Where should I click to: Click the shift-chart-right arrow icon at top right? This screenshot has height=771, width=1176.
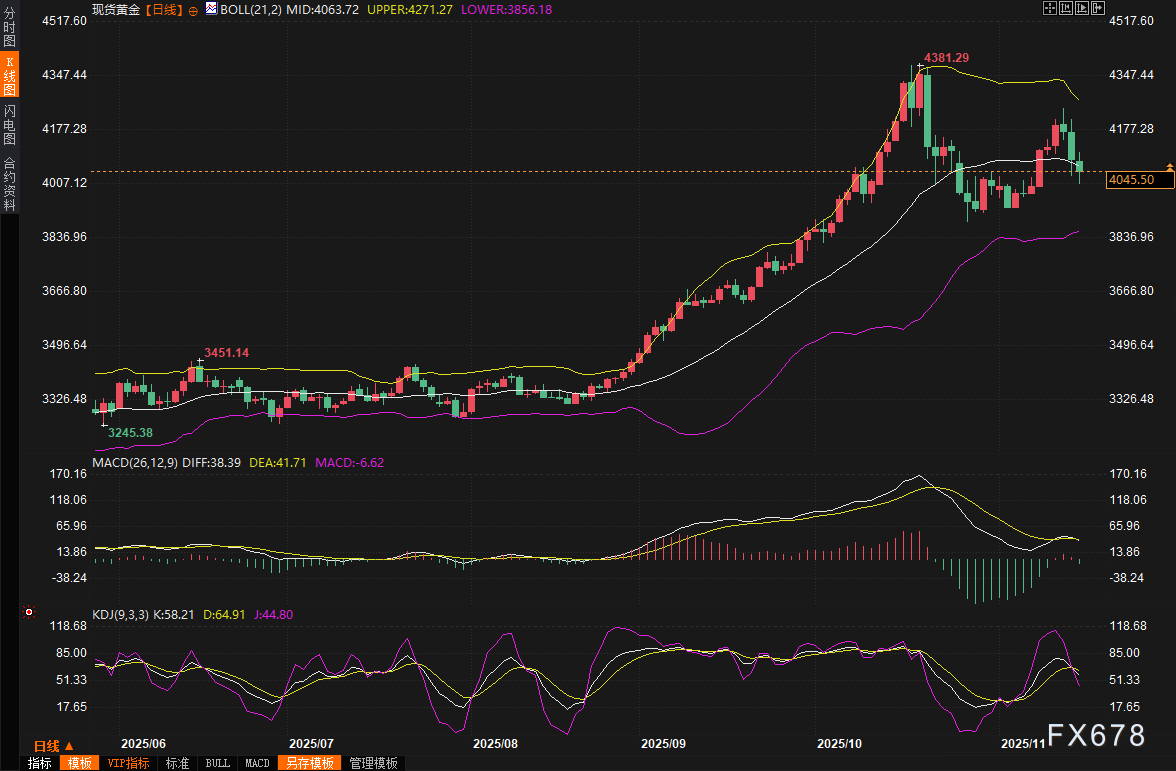pos(1098,8)
